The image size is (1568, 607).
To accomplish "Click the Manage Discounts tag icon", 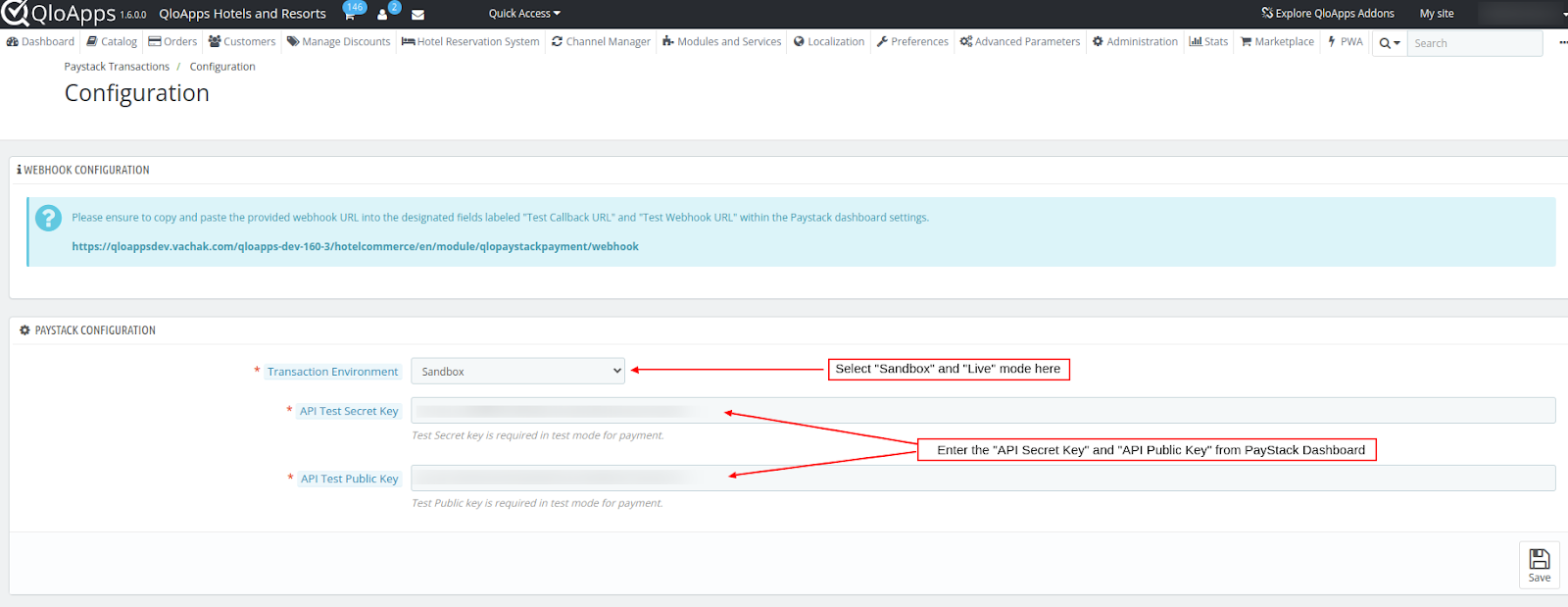I will (293, 42).
